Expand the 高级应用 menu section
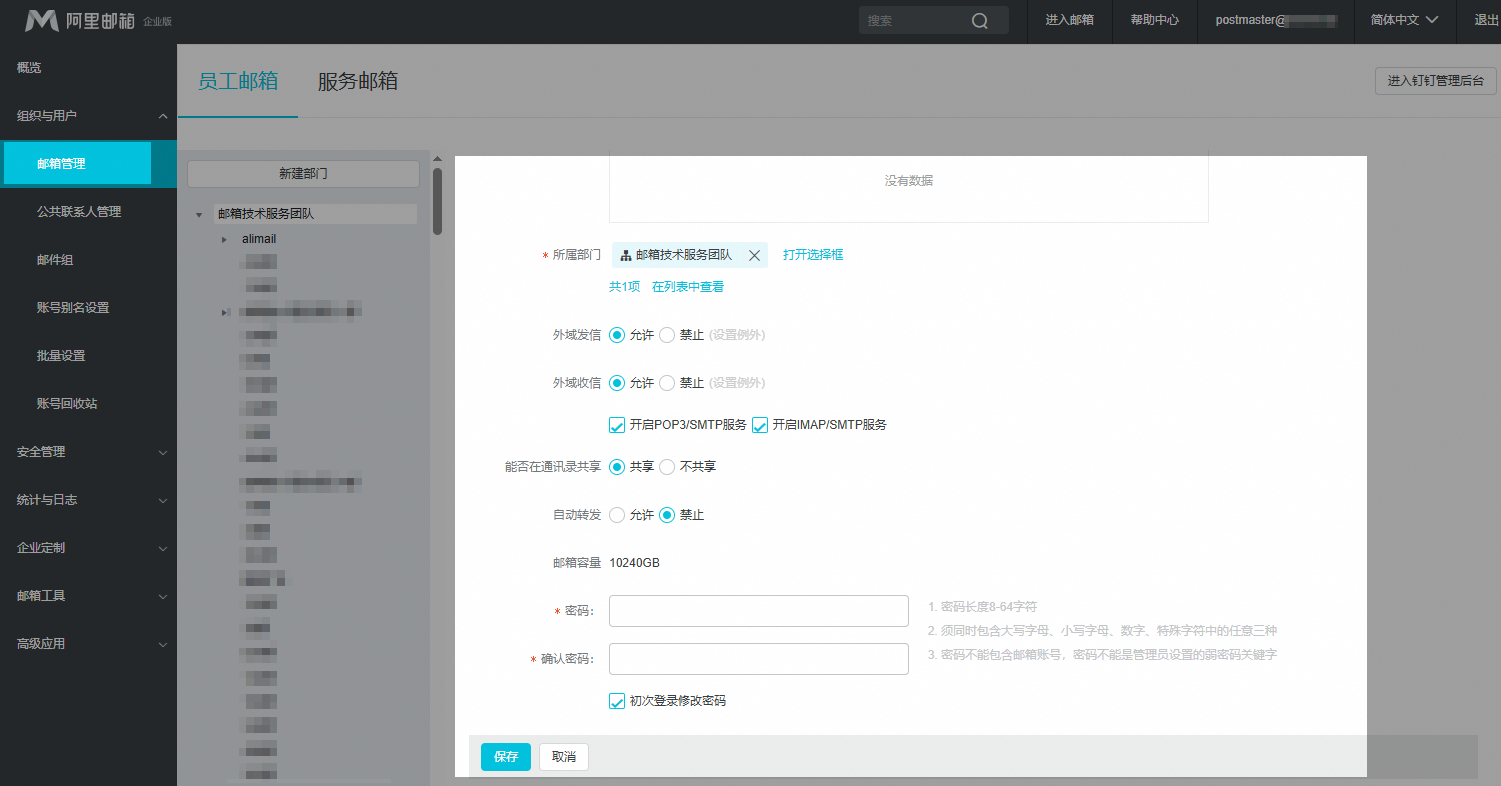 163,644
